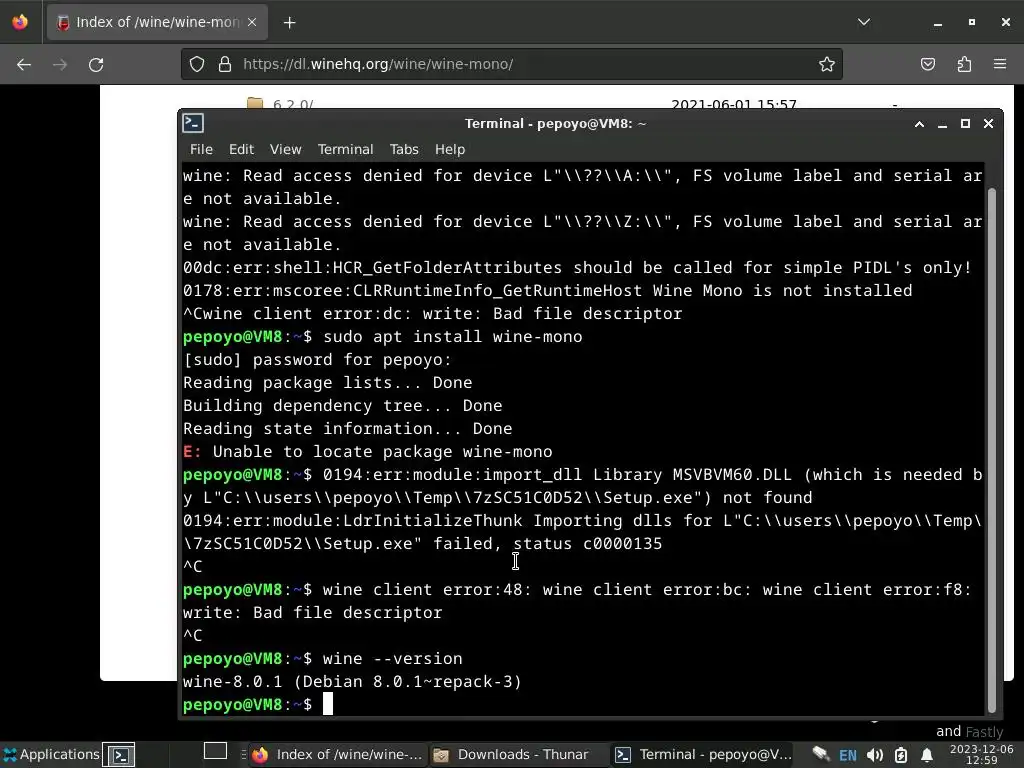Click the panel clock showing 2023-12-06
This screenshot has height=768, width=1024.
[x=982, y=755]
